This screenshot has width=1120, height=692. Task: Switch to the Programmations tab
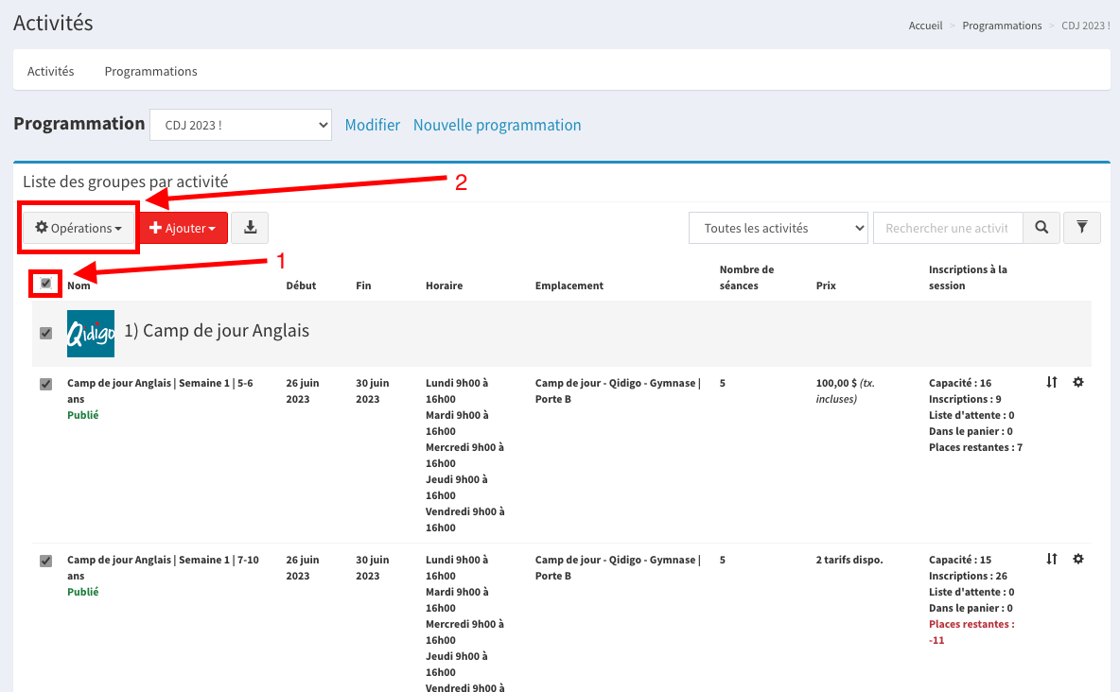click(x=151, y=71)
